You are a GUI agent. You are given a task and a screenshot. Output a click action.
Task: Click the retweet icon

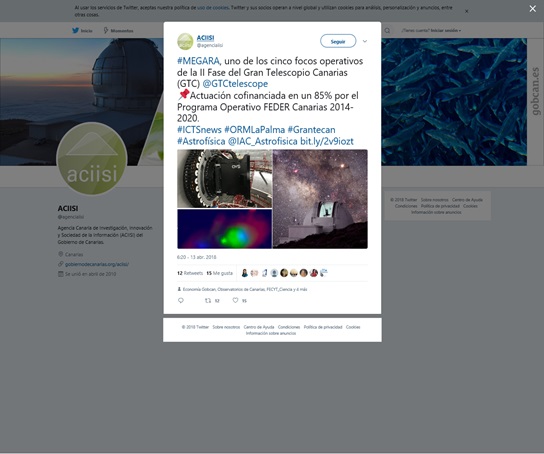[x=208, y=300]
